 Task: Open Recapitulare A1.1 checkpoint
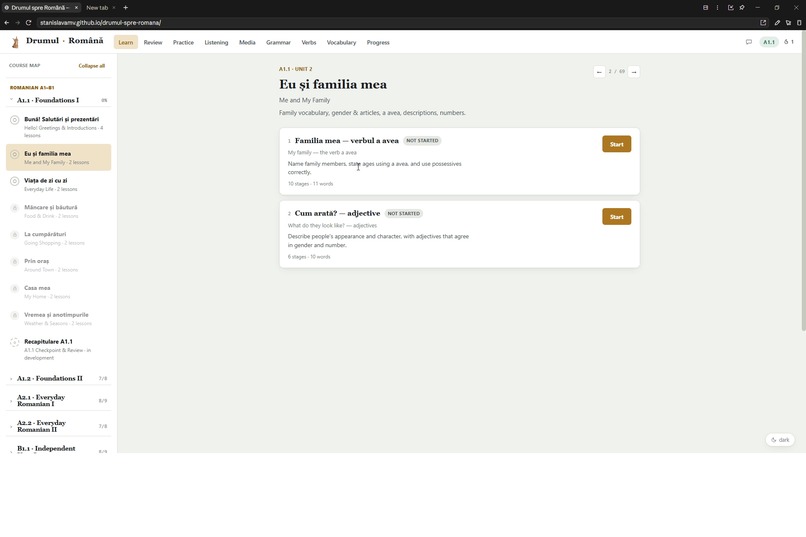[59, 349]
